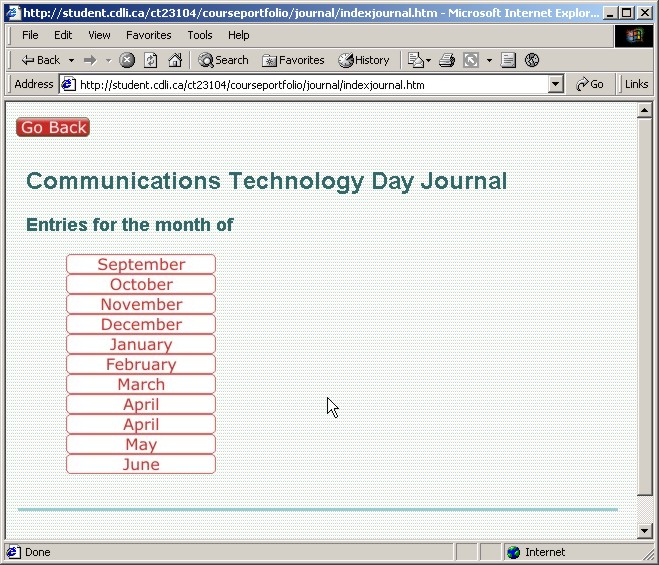Open the Forward history dropdown arrow
The width and height of the screenshot is (659, 565).
(x=108, y=61)
